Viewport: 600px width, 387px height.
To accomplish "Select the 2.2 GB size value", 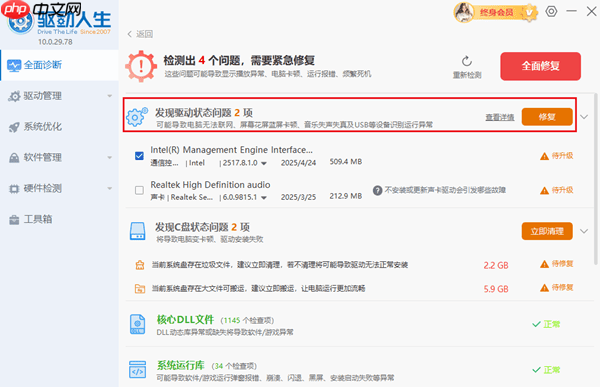I will (x=496, y=265).
